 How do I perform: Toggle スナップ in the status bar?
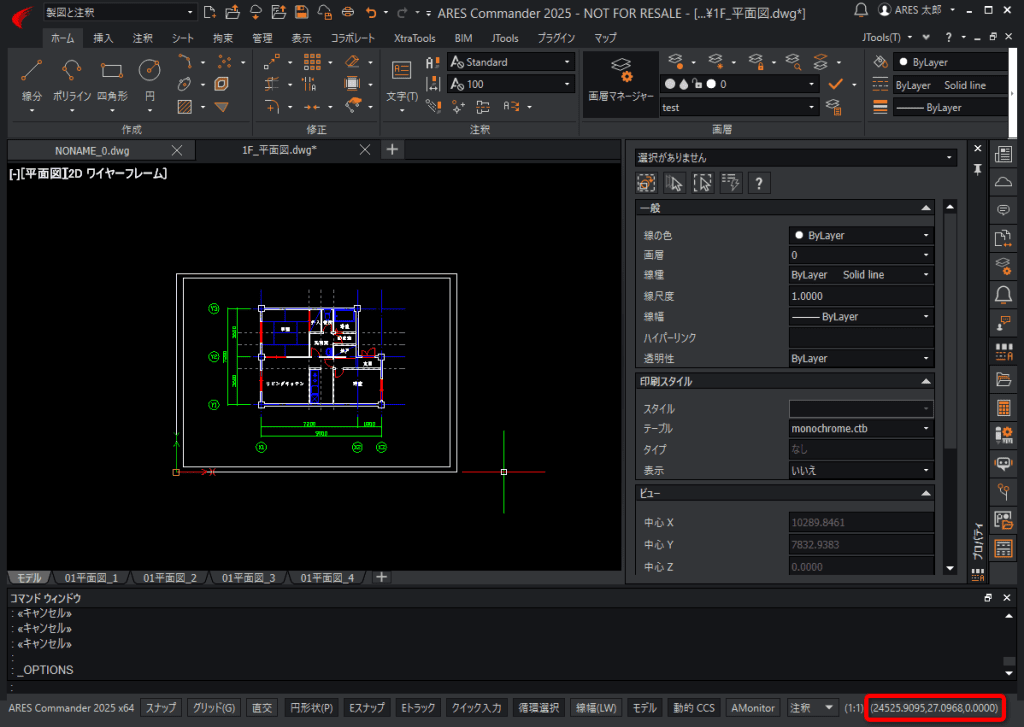(161, 707)
